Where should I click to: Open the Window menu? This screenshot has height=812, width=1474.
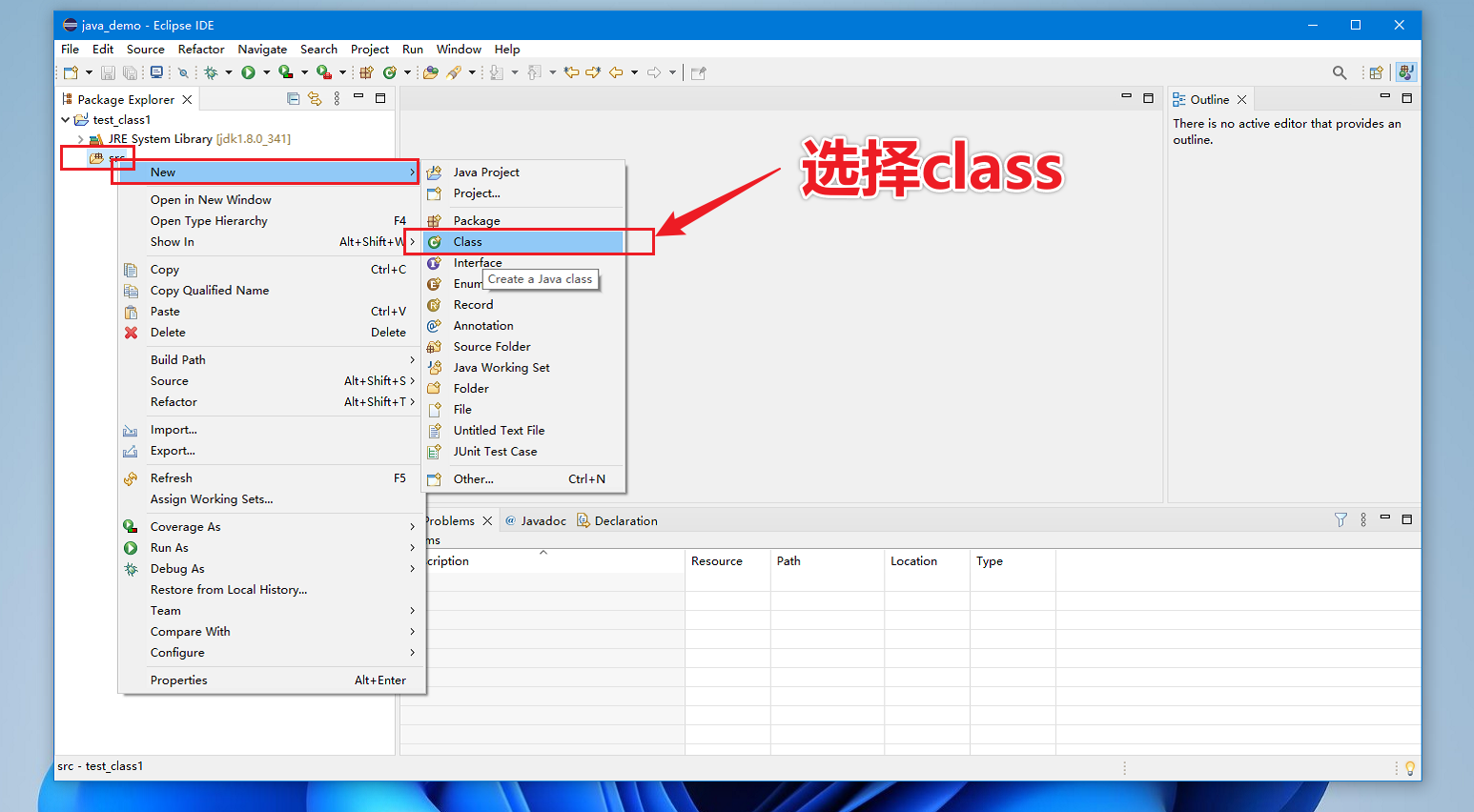point(459,50)
